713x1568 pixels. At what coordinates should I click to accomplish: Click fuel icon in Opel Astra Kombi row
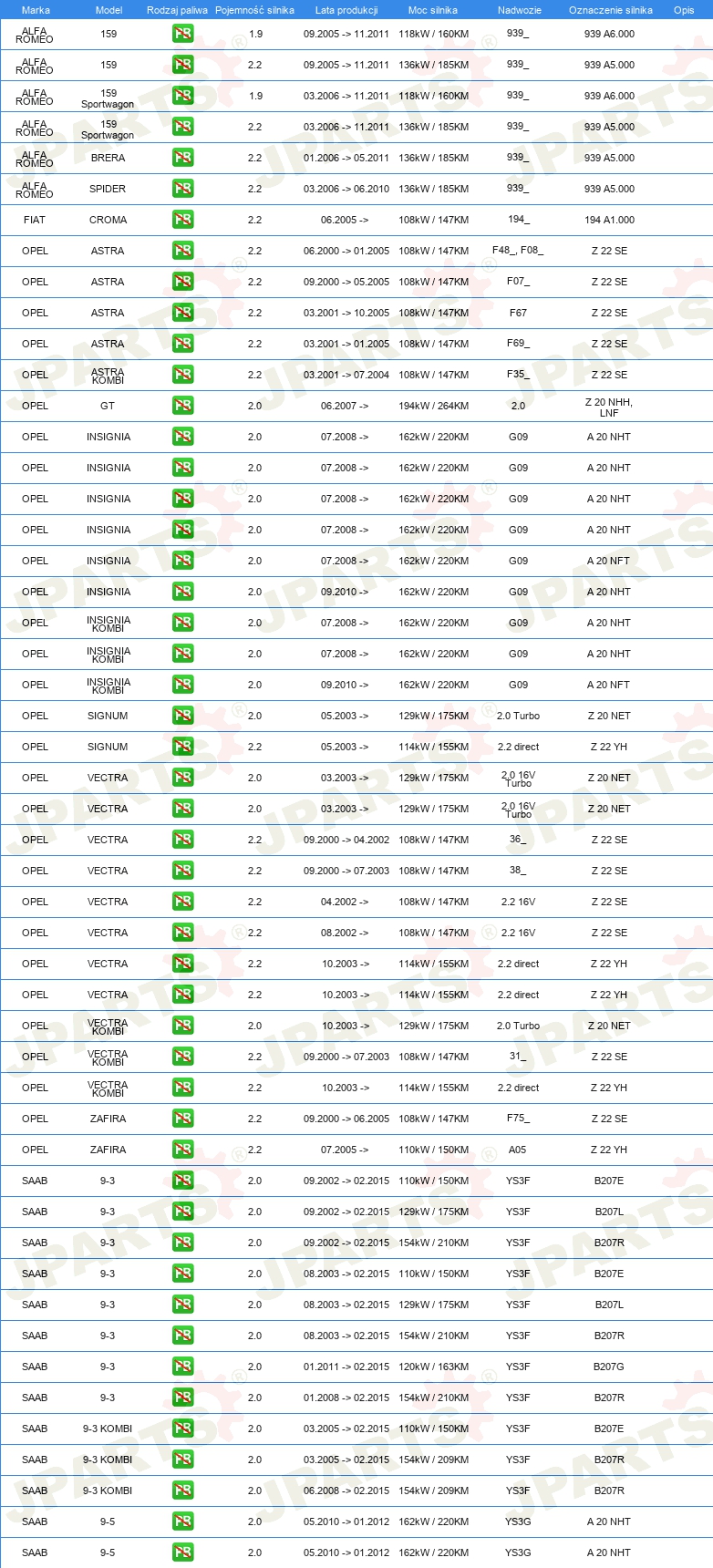[182, 375]
